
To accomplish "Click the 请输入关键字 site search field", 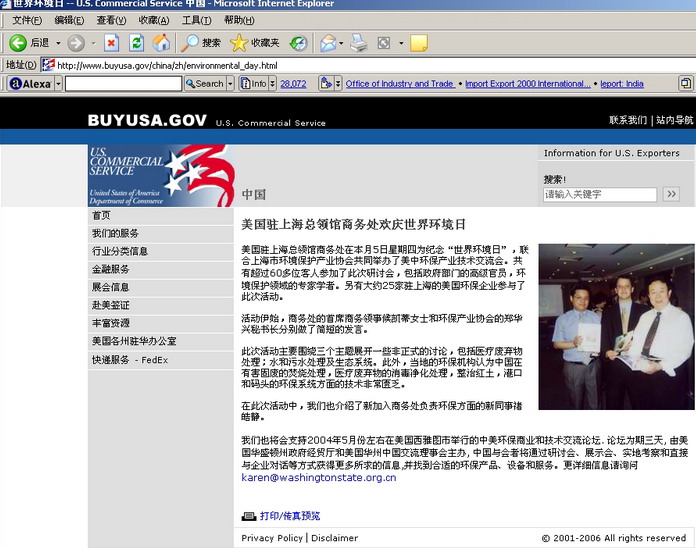I will 600,194.
